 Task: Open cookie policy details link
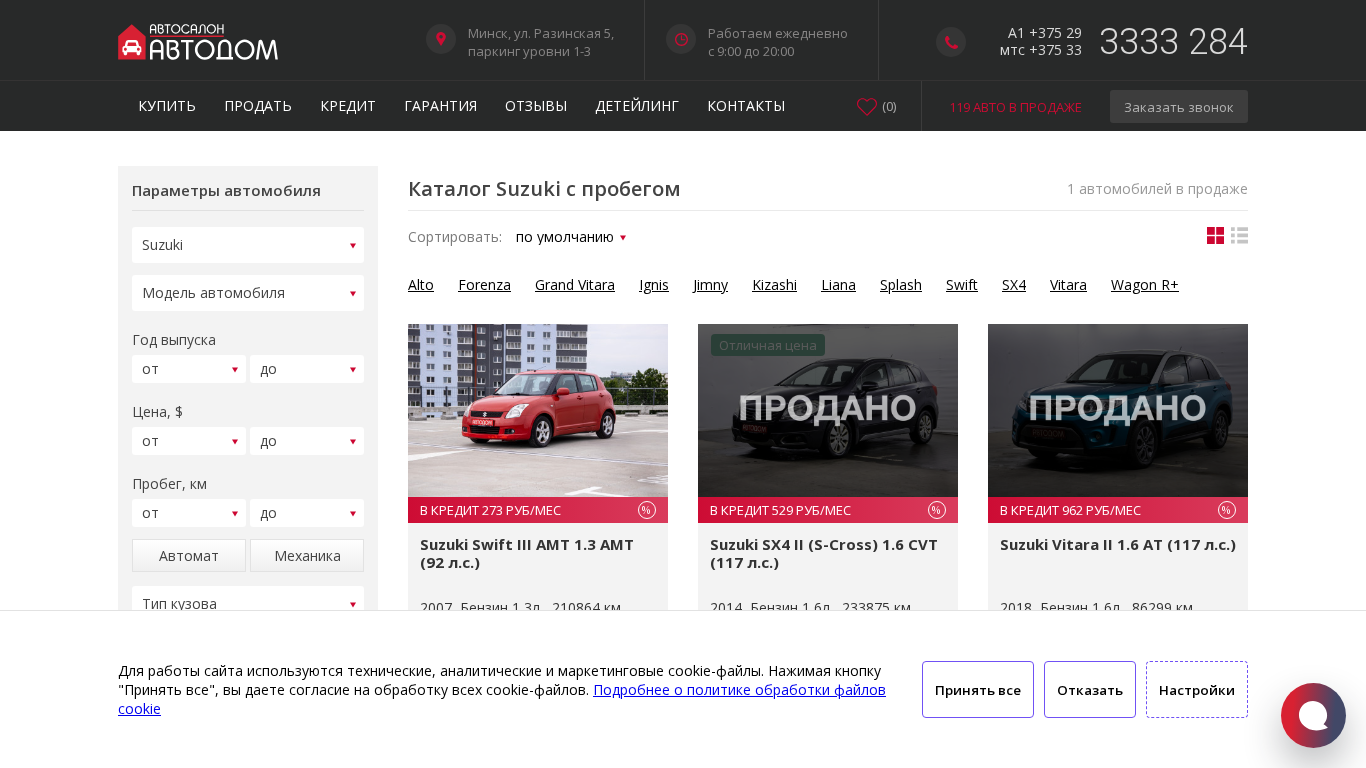pos(739,690)
